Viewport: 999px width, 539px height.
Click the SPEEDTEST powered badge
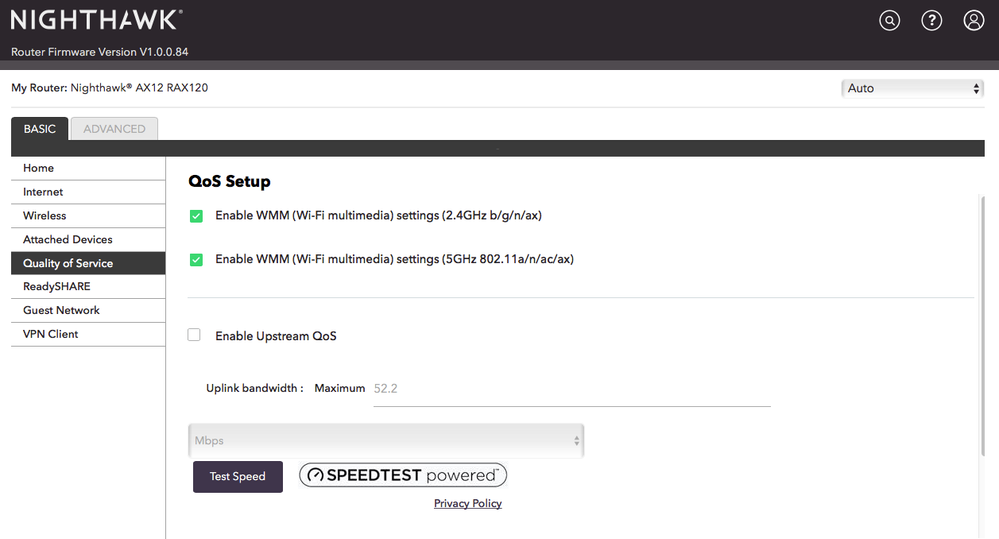(403, 476)
